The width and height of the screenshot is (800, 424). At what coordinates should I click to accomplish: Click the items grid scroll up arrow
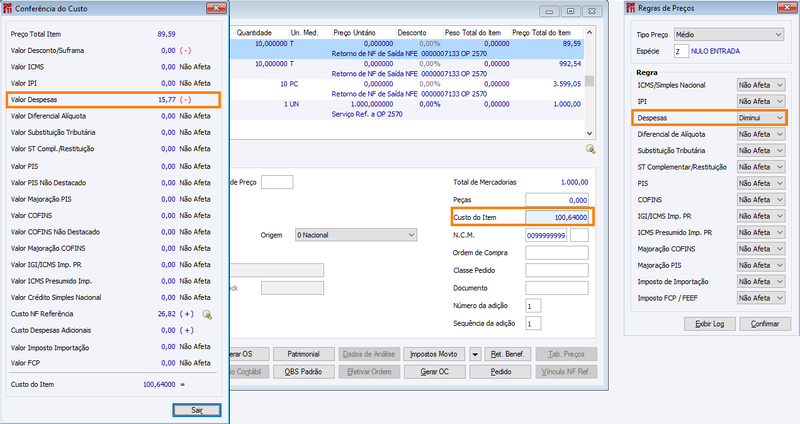coord(589,32)
